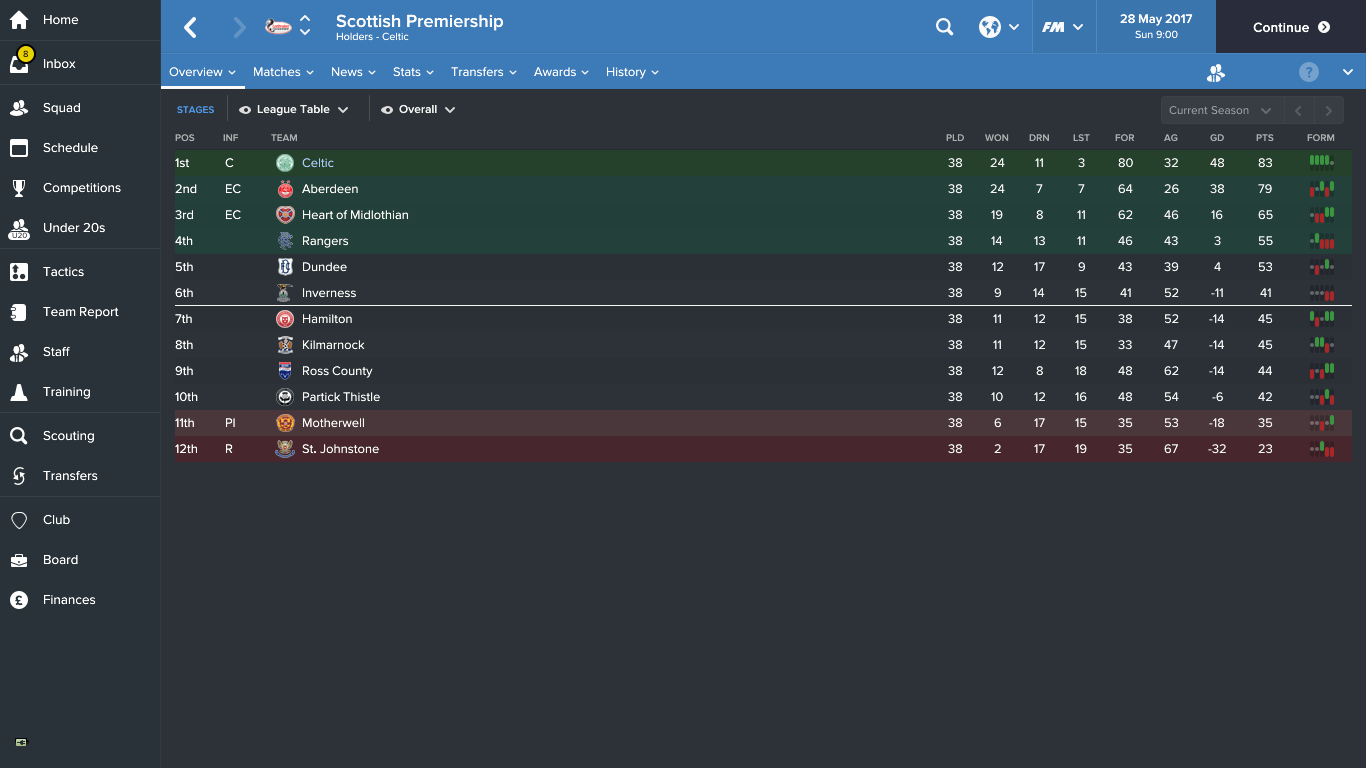This screenshot has width=1366, height=768.
Task: Click the search magnifier in top bar
Action: pos(944,27)
